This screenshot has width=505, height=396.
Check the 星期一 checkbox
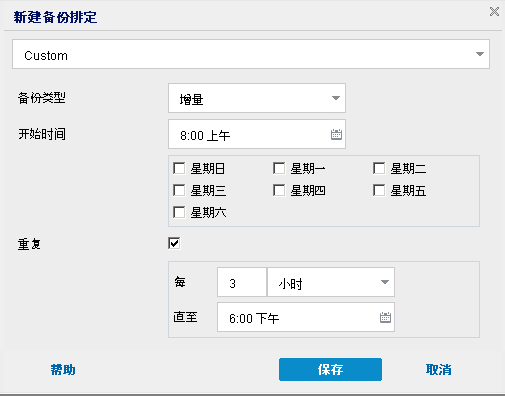tap(279, 168)
